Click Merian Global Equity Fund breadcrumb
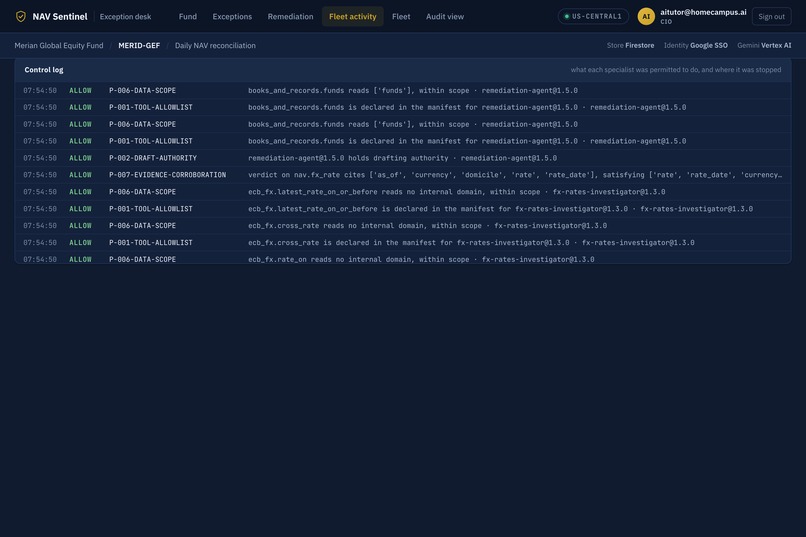Screen dimensions: 806x537 pos(59,46)
